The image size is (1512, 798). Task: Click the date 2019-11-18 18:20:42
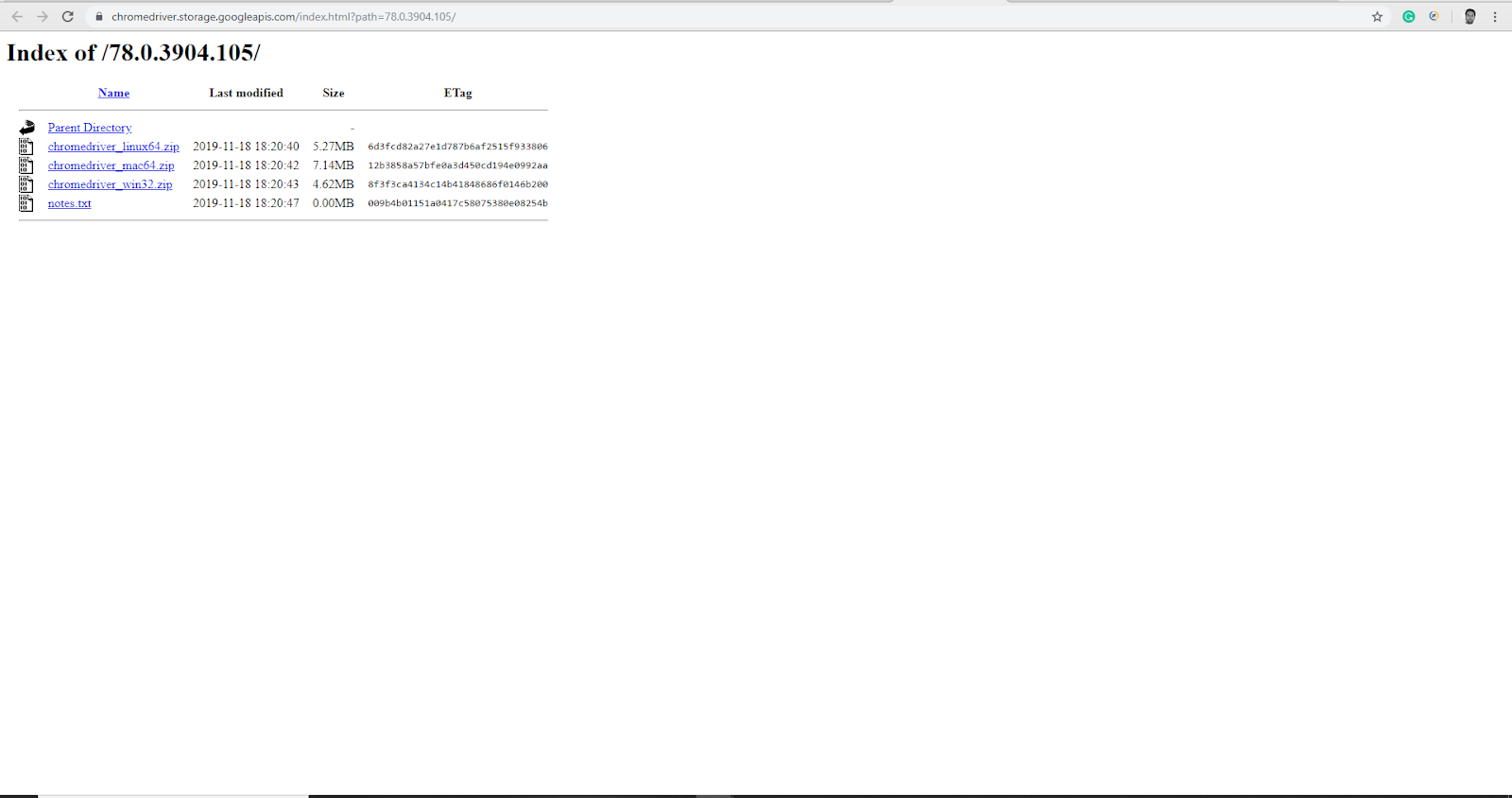click(x=246, y=165)
